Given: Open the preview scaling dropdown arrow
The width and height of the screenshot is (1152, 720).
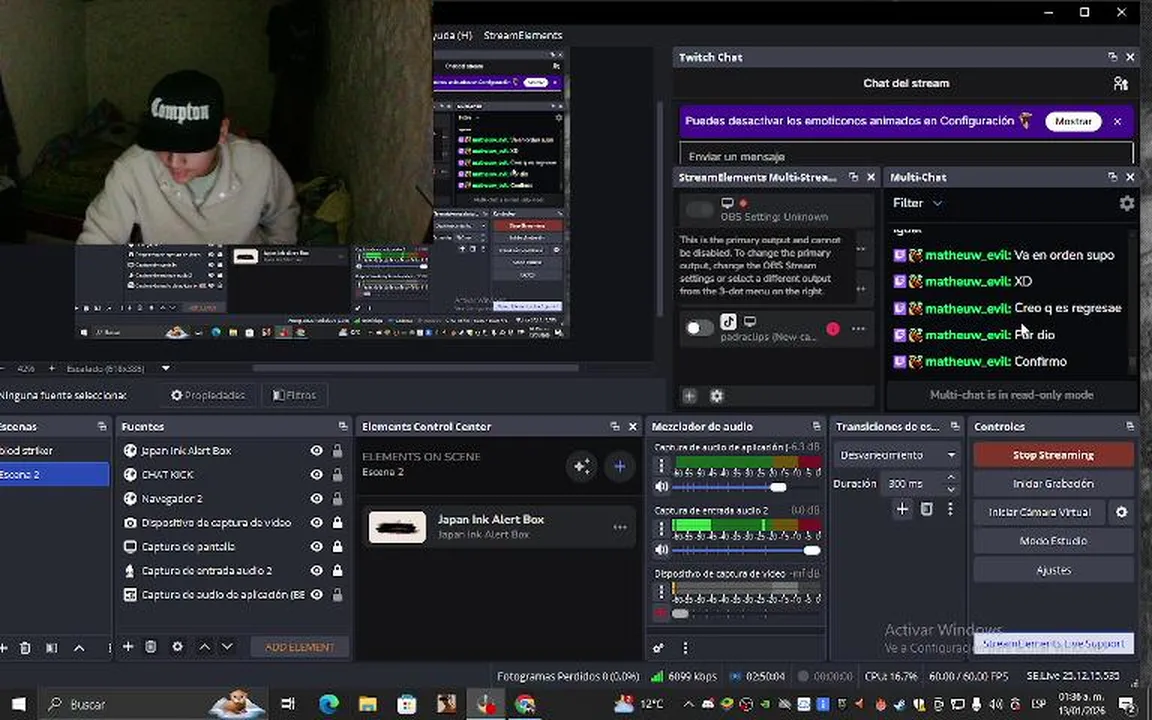Looking at the screenshot, I should click(166, 368).
